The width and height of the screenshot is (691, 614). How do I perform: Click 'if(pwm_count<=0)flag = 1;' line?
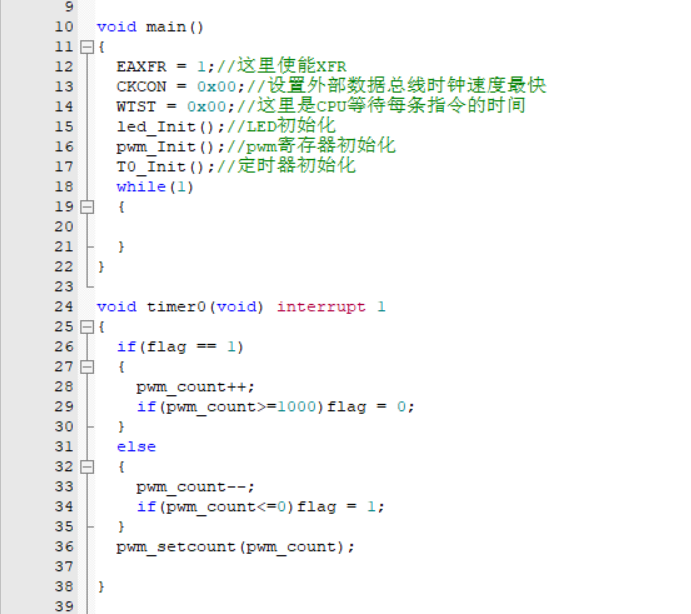point(261,507)
